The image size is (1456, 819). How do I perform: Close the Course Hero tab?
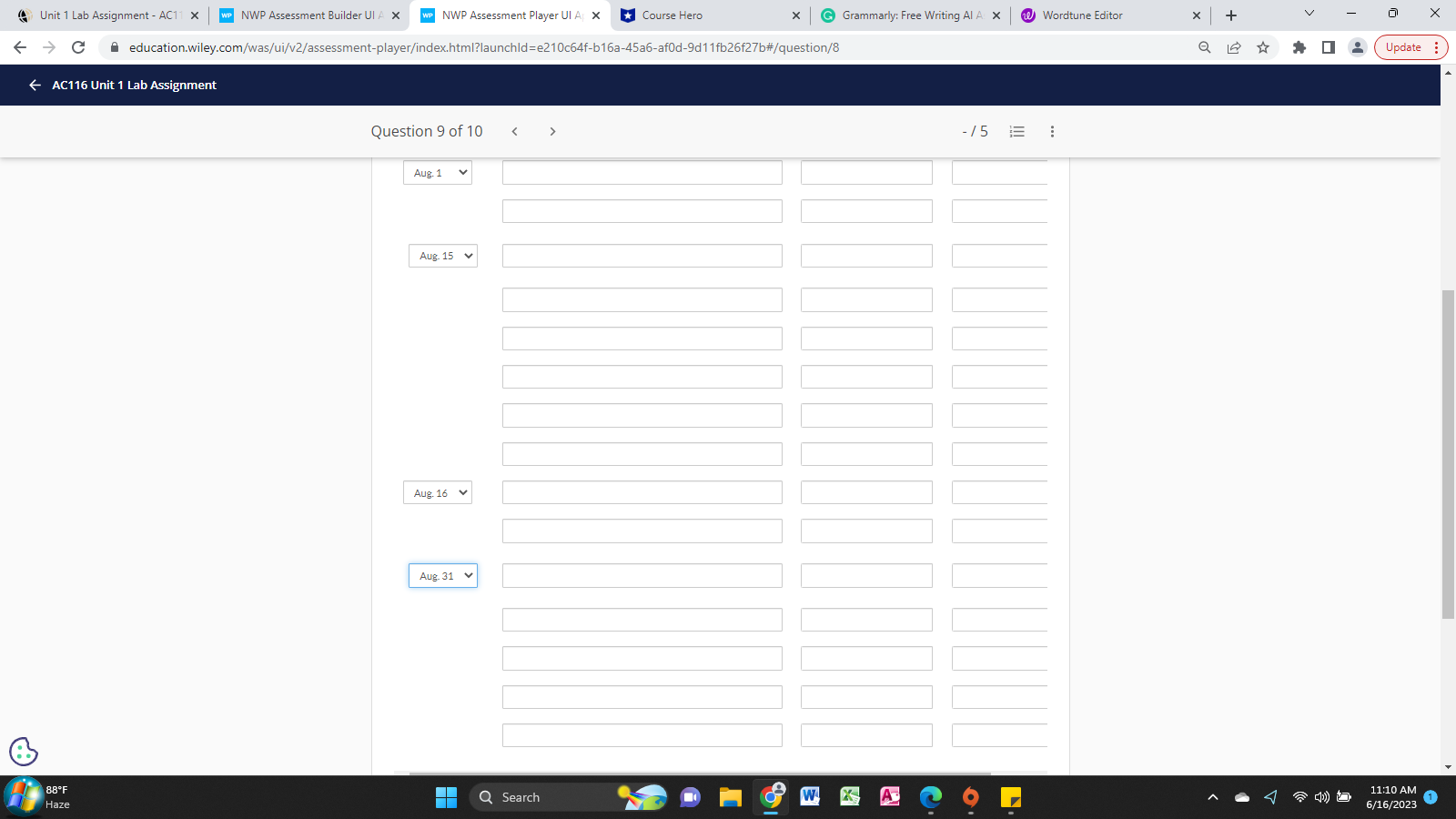pyautogui.click(x=796, y=15)
